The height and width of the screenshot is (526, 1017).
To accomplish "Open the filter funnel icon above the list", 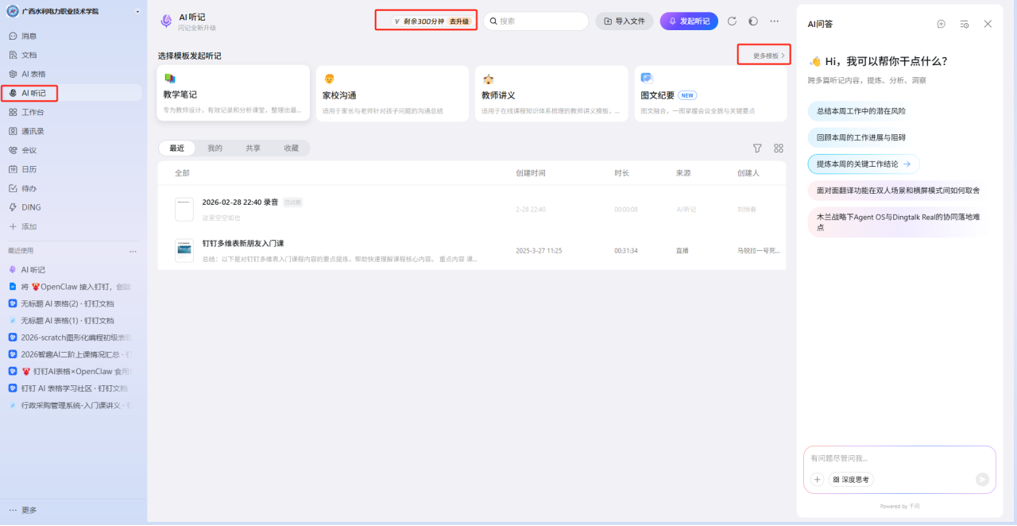I will [757, 148].
